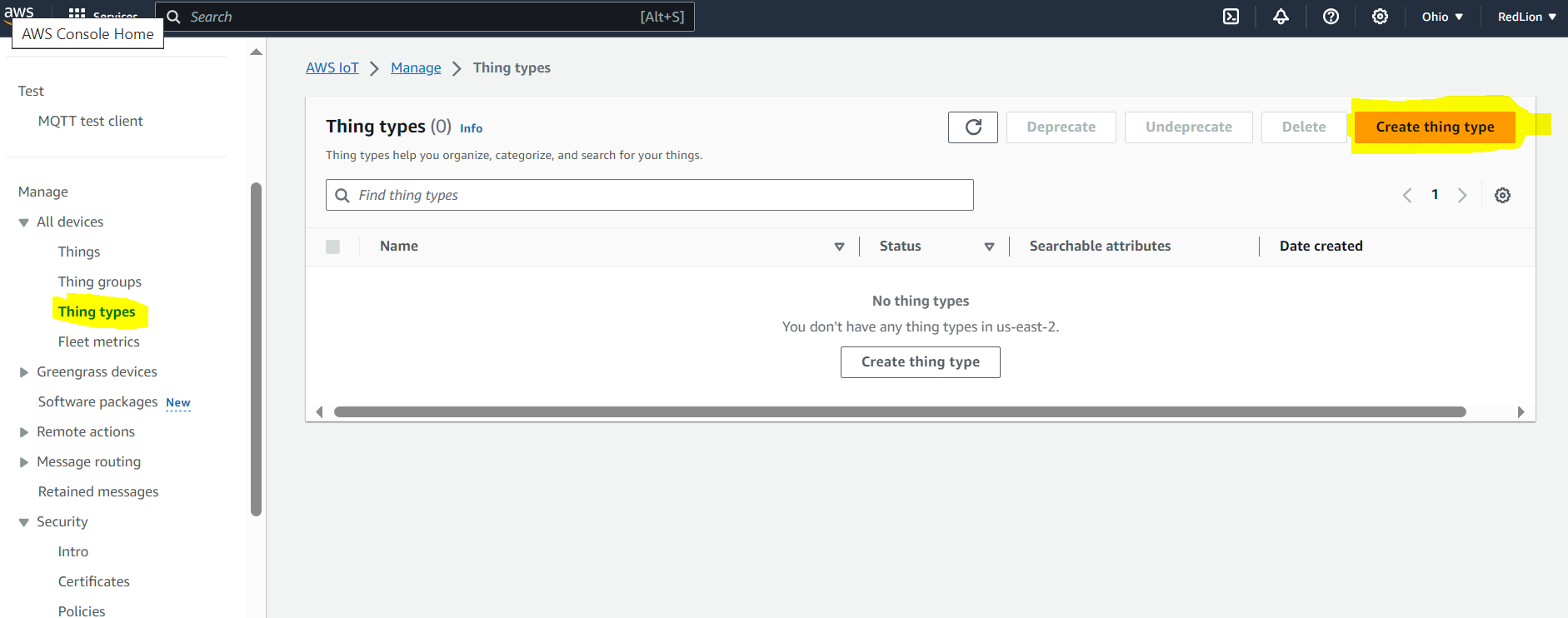The height and width of the screenshot is (618, 1568).
Task: Click table scroll left arrow
Action: click(x=319, y=411)
